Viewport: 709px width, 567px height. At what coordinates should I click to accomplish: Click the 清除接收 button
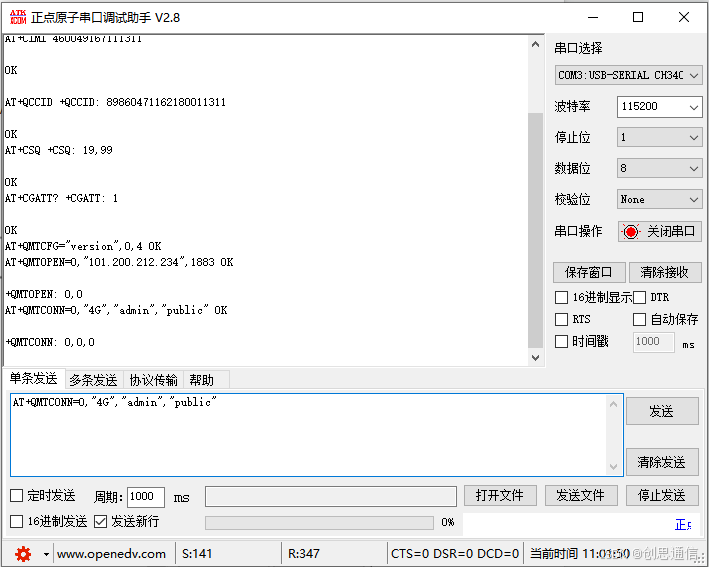665,272
